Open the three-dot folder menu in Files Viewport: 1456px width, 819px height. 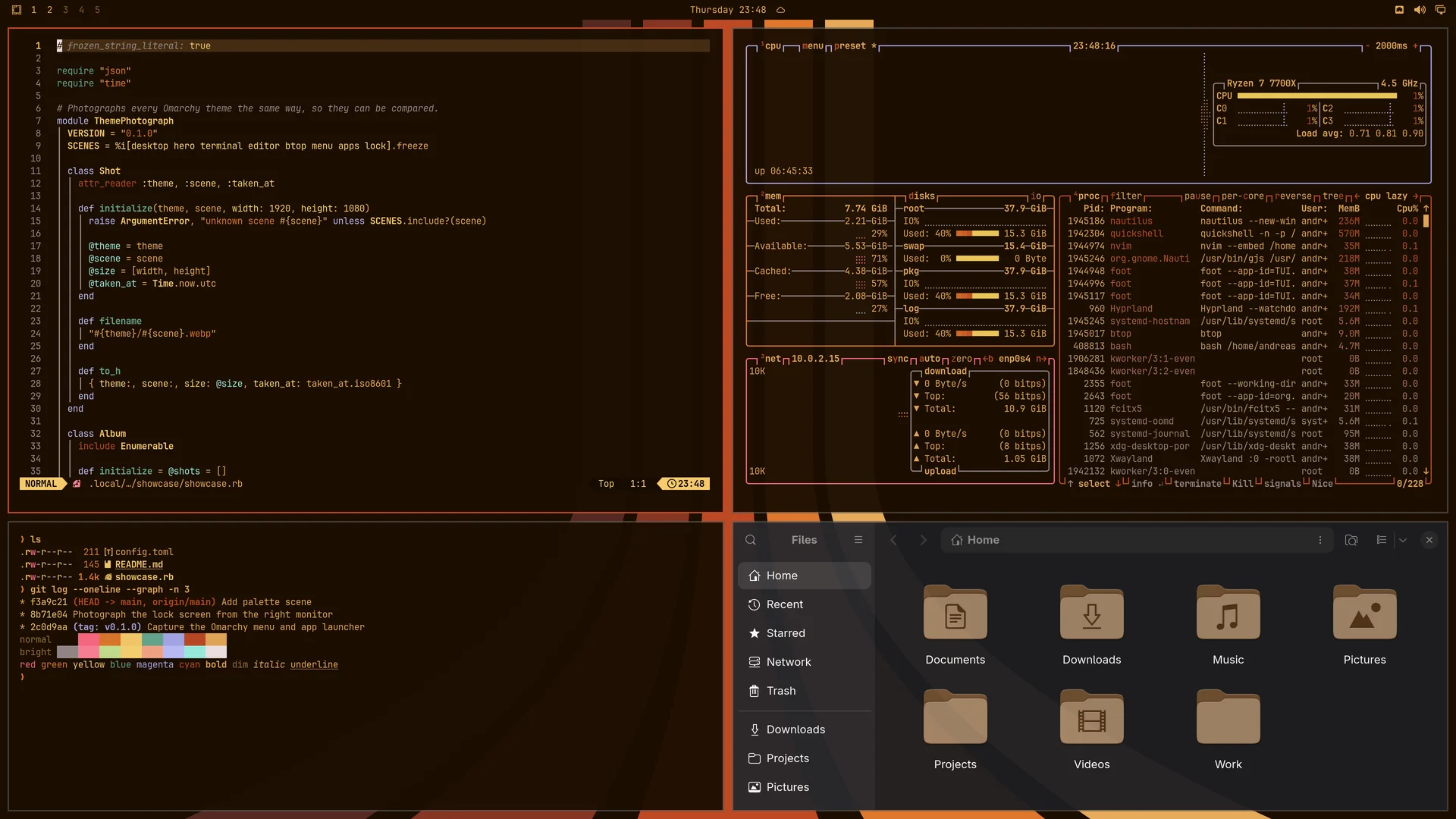coord(1320,540)
